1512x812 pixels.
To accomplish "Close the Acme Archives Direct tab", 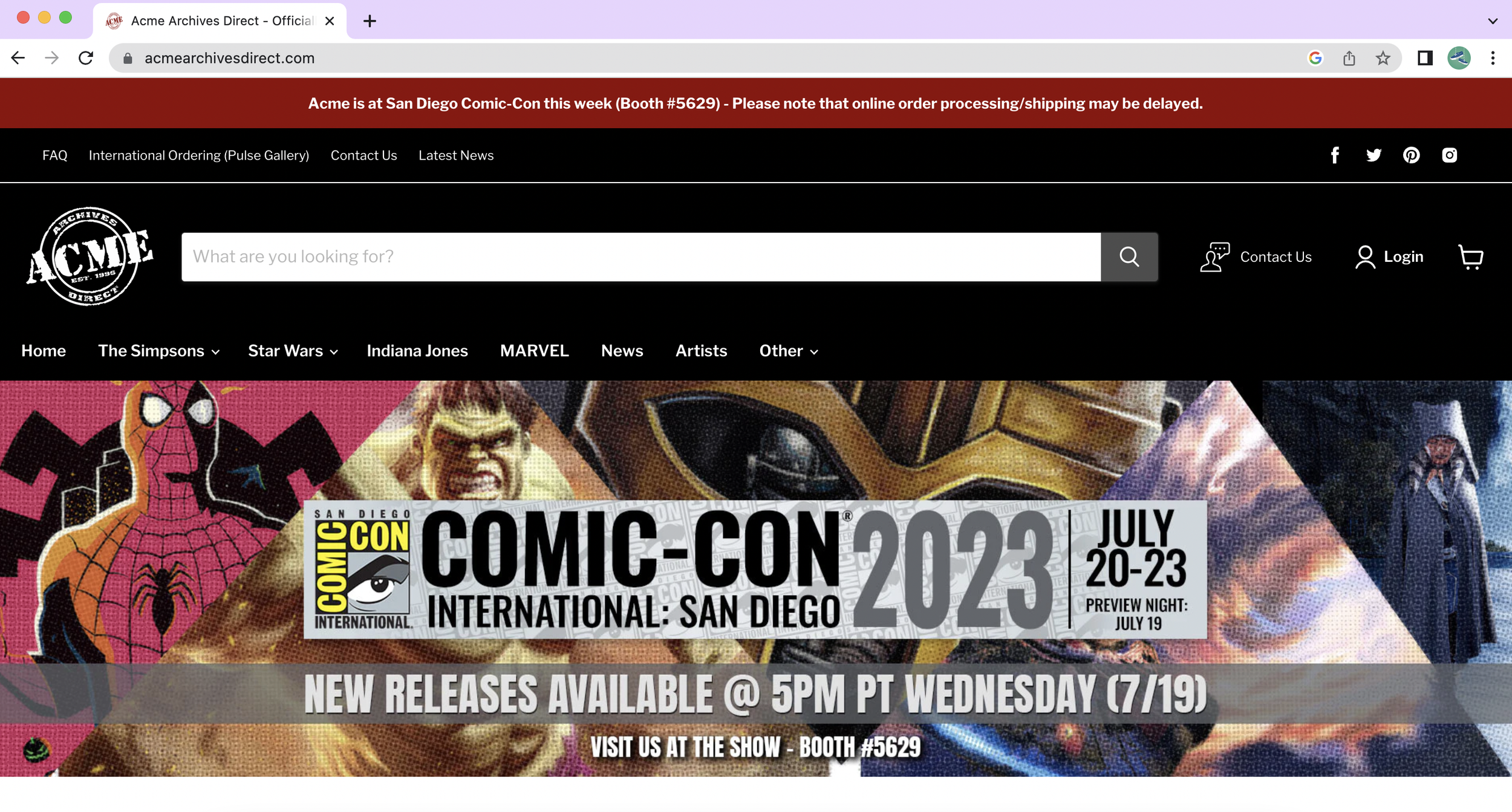I will coord(330,21).
